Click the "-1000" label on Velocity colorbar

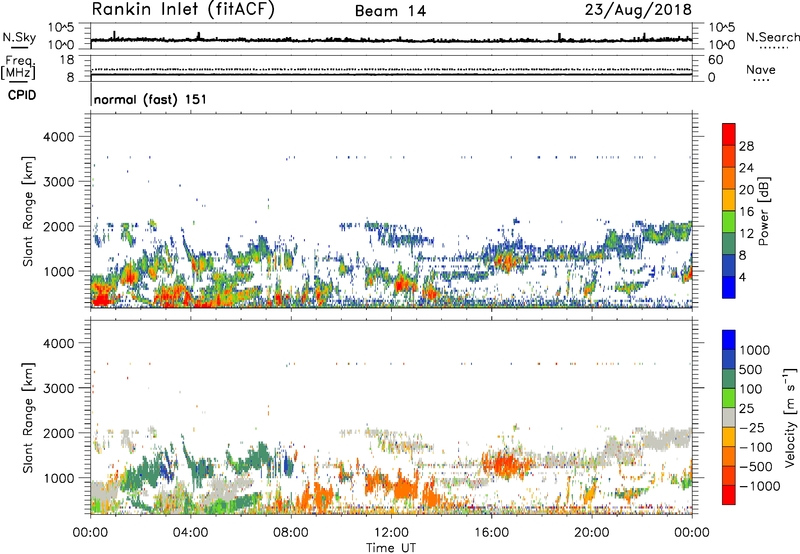point(760,486)
